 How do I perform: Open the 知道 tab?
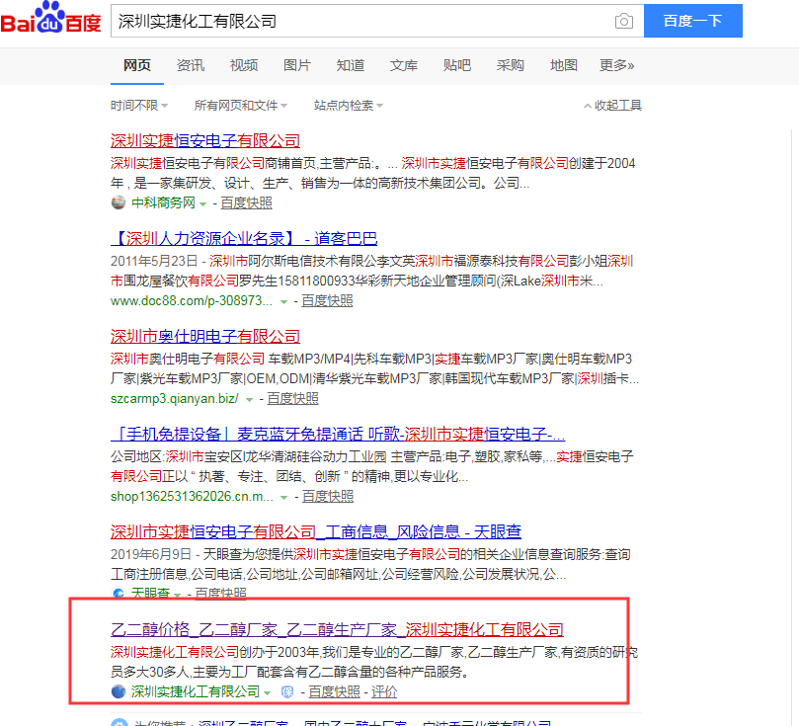click(x=351, y=65)
